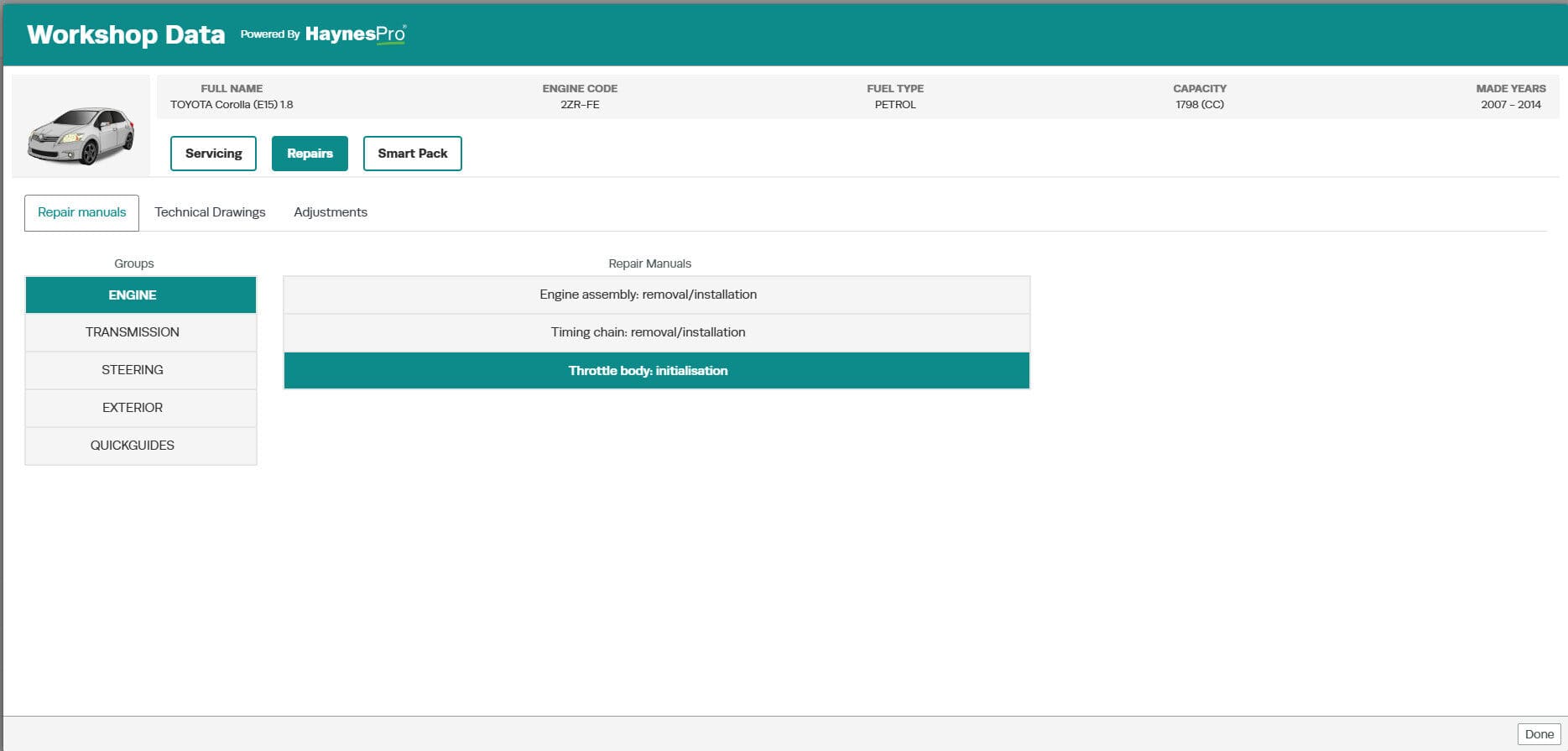
Task: Open the Servicing section
Action: click(213, 154)
